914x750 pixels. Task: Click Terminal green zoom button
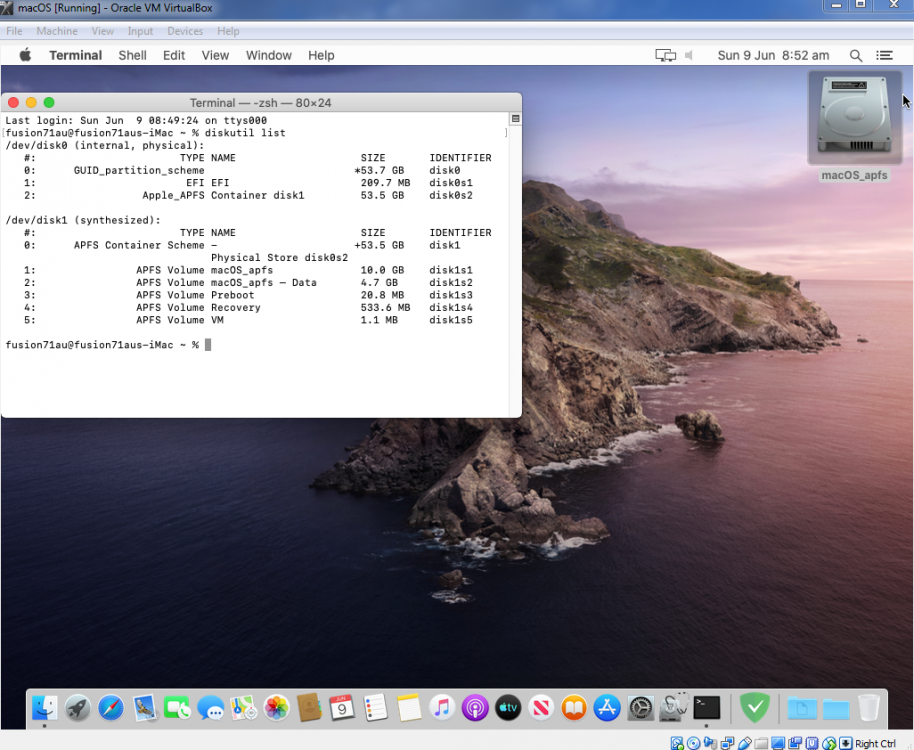click(x=49, y=103)
